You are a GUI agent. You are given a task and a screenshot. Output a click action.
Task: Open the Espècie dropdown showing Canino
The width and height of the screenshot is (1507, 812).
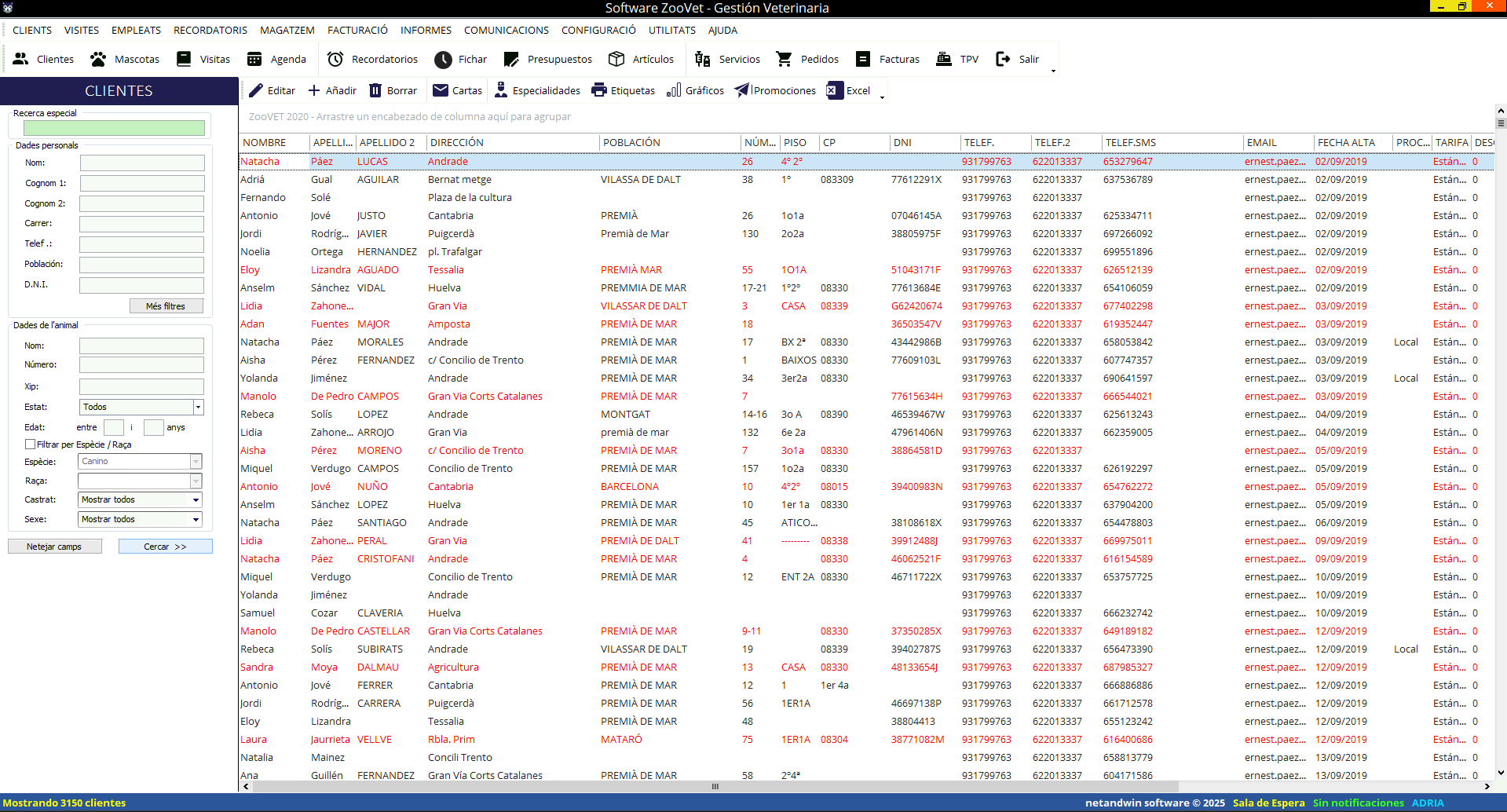196,462
